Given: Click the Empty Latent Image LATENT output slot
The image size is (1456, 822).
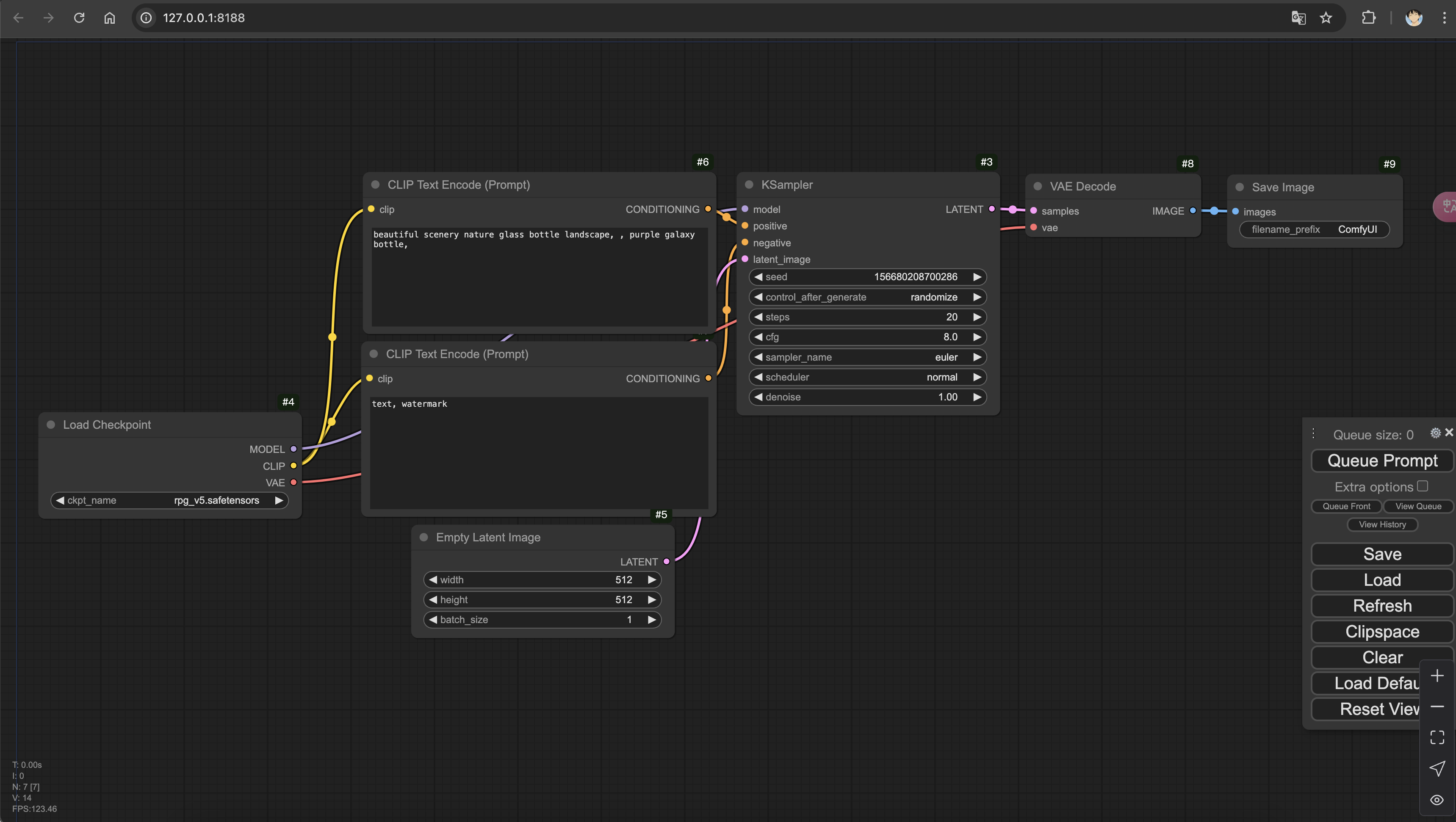Looking at the screenshot, I should 667,562.
